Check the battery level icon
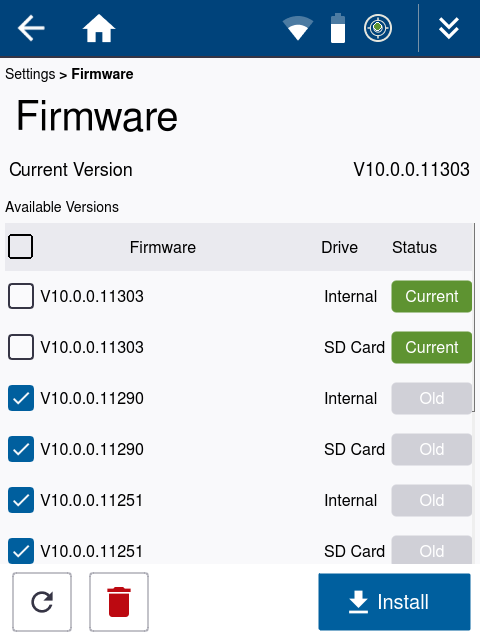This screenshot has width=480, height=640. pyautogui.click(x=338, y=28)
